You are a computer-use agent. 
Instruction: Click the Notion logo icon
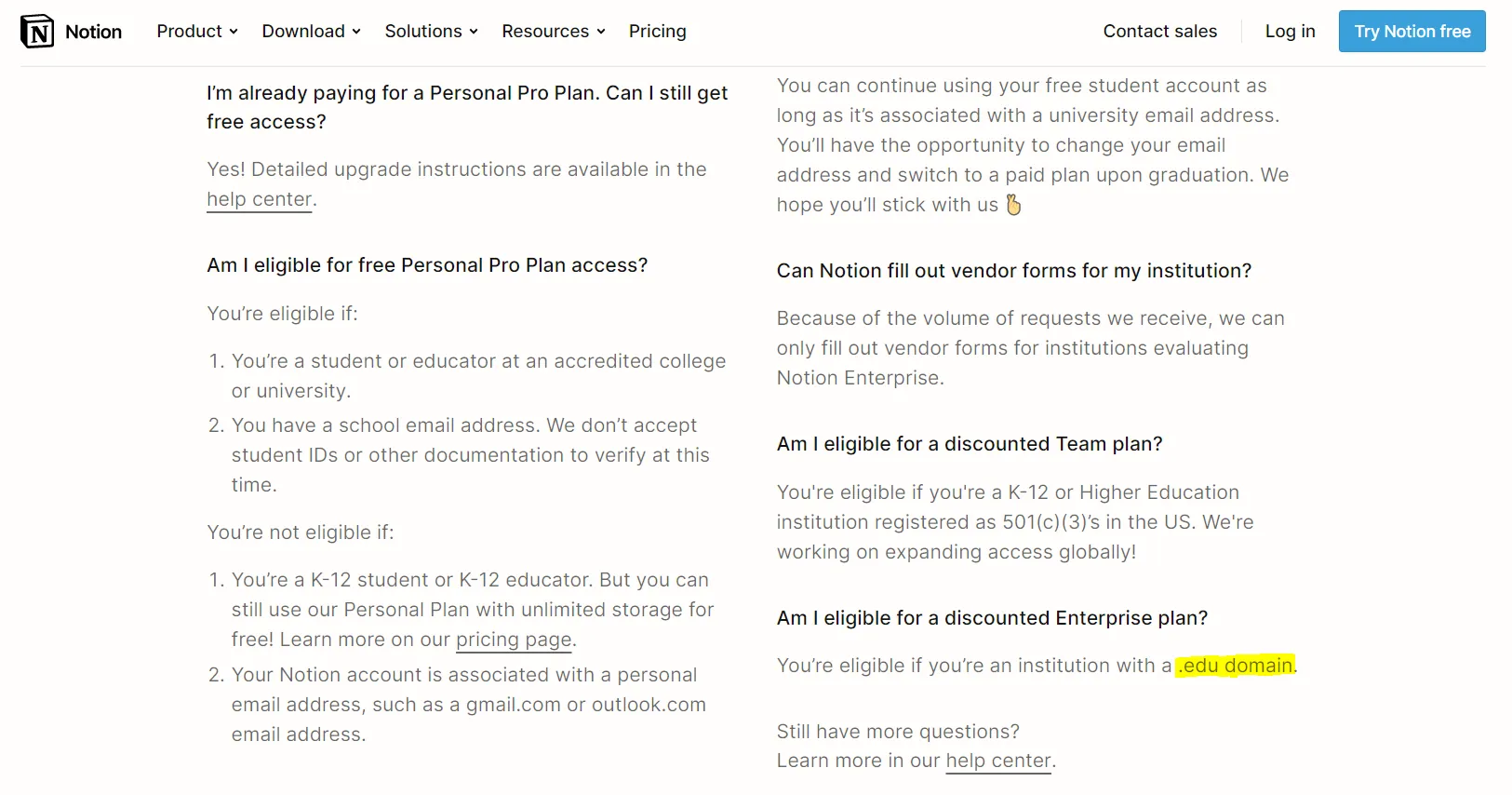coord(37,32)
